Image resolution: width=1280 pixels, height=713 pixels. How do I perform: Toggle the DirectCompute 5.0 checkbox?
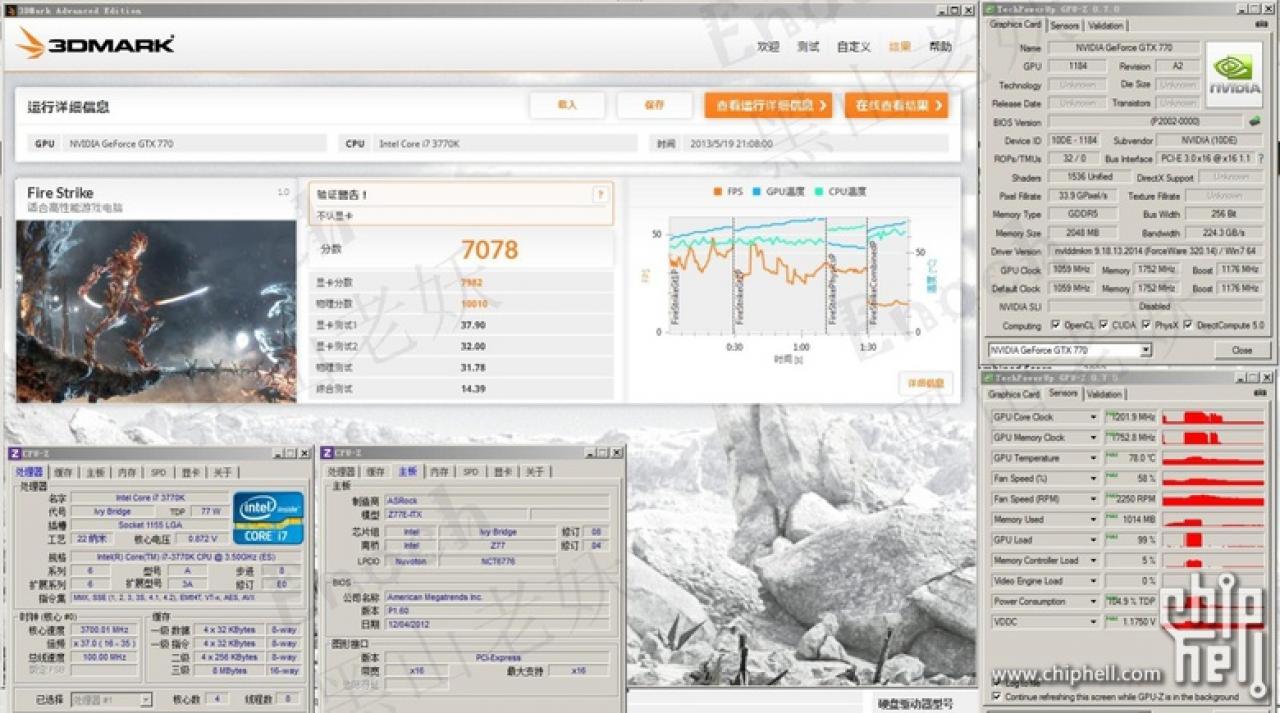tap(1187, 325)
